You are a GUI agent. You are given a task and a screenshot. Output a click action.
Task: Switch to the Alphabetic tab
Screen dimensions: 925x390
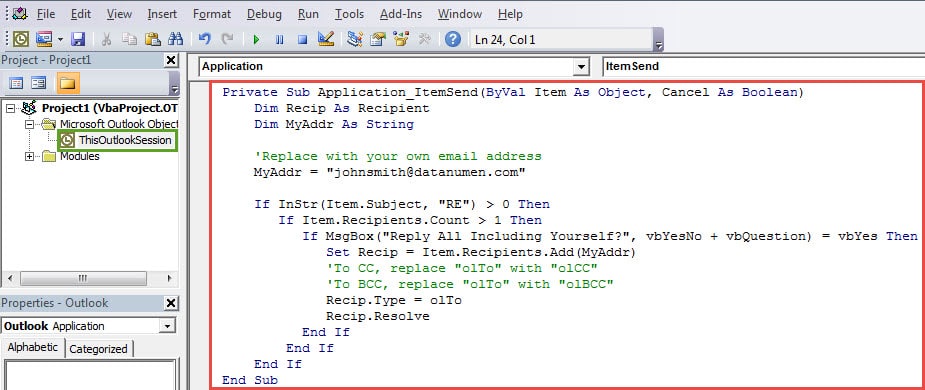click(32, 348)
